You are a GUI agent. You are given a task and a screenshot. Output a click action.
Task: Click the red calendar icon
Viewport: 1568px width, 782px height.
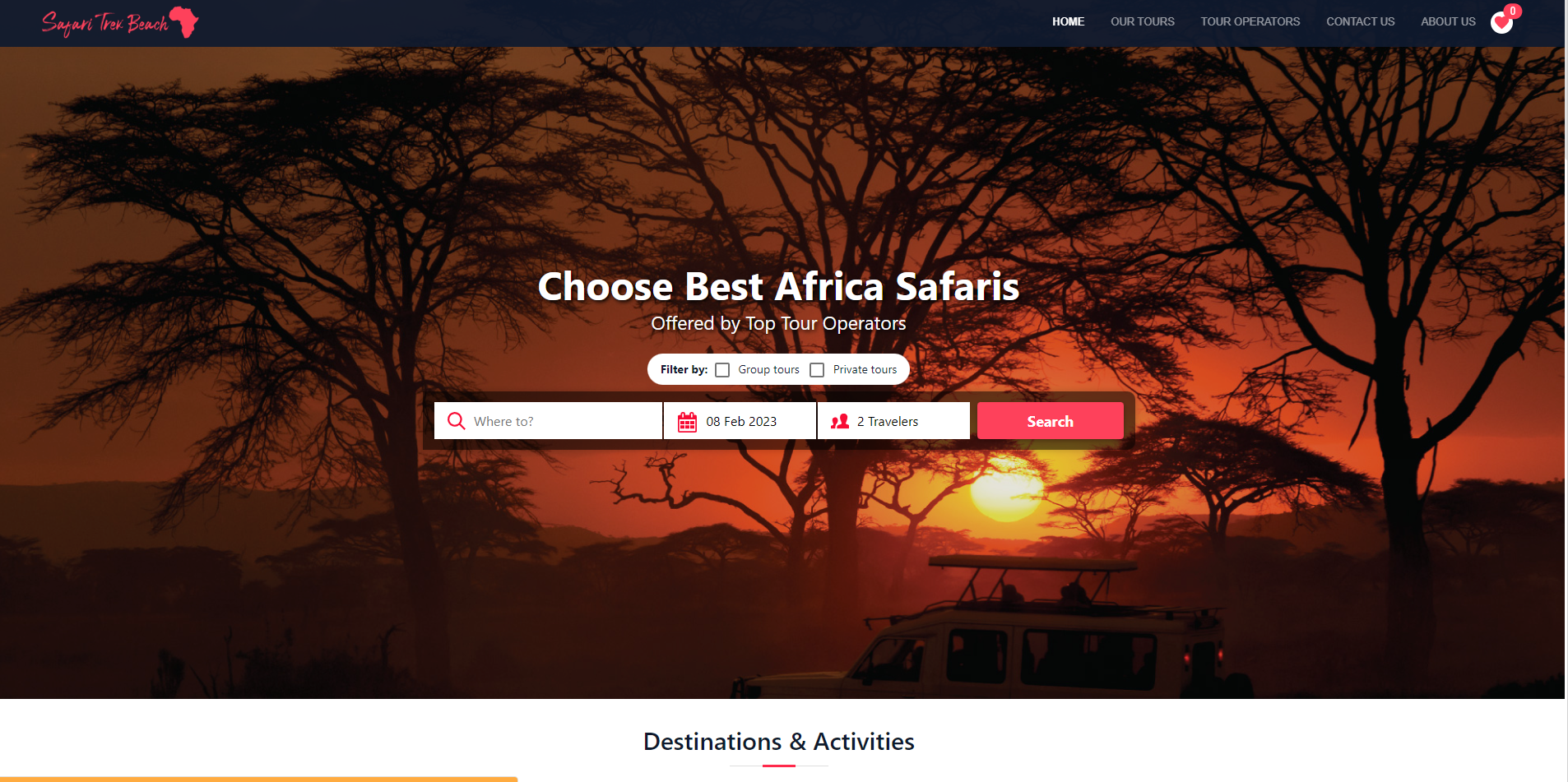click(687, 422)
